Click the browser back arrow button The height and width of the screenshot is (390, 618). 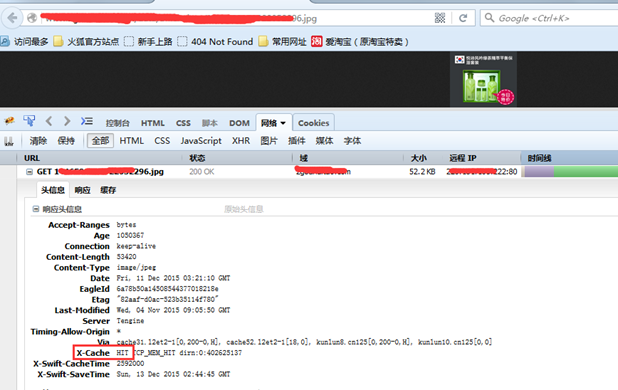[x=13, y=18]
